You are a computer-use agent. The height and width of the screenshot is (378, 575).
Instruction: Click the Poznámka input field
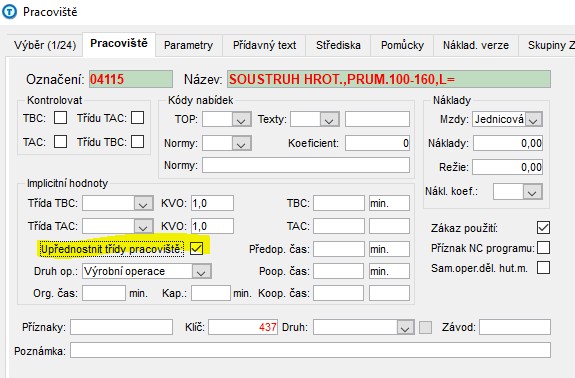pyautogui.click(x=310, y=350)
